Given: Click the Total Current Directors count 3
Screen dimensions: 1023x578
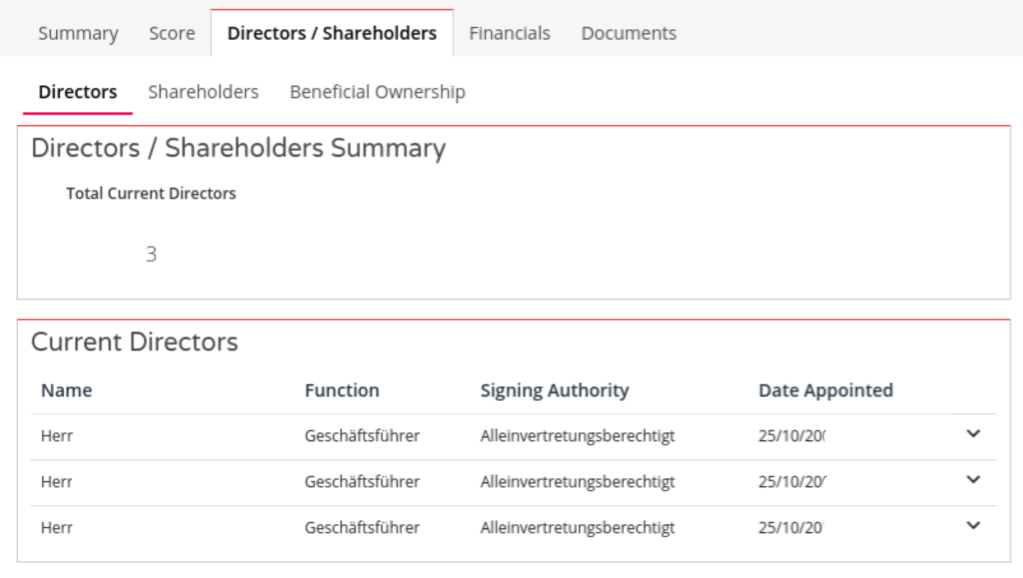Looking at the screenshot, I should coord(151,255).
